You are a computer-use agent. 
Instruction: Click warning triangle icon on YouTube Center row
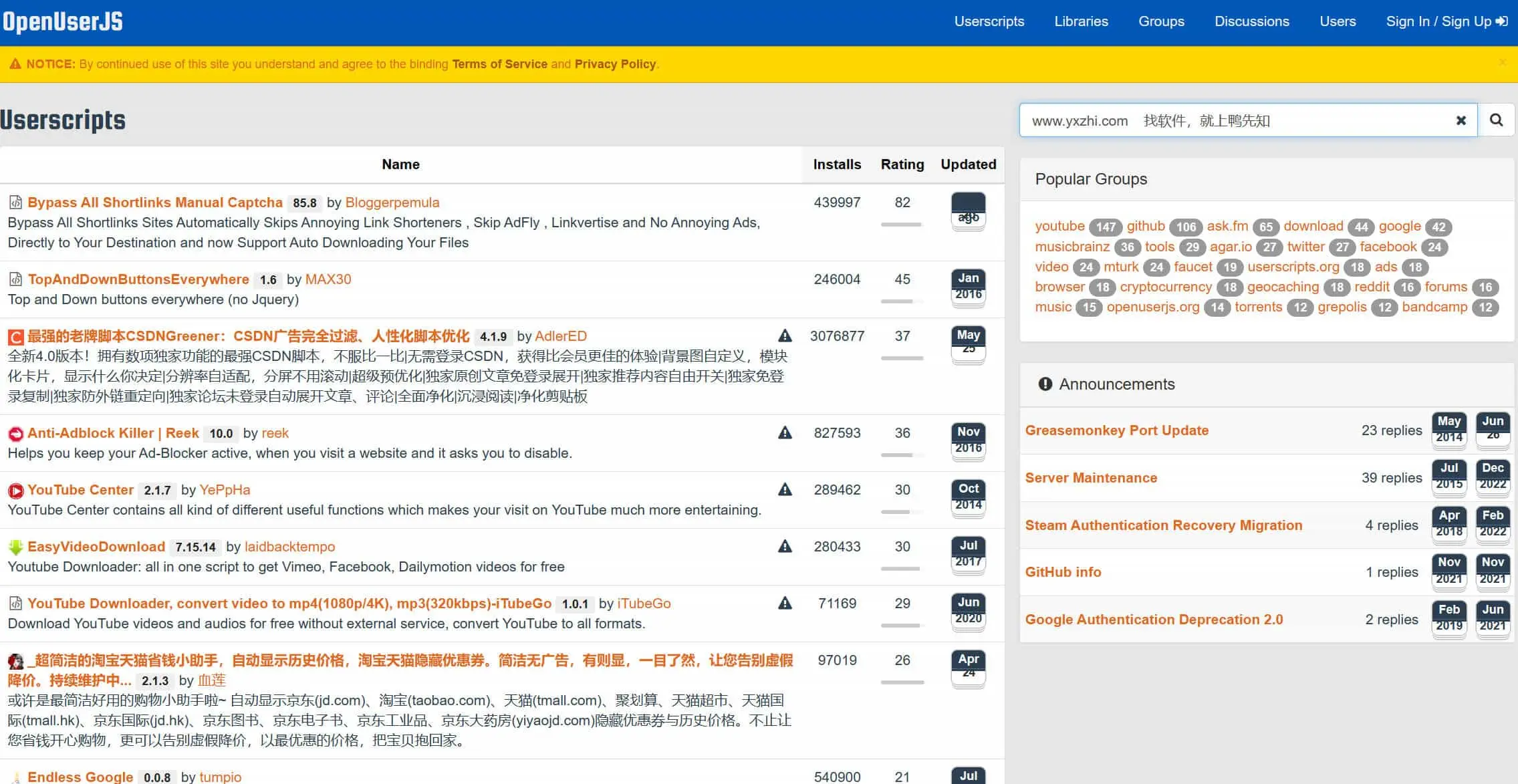[785, 490]
